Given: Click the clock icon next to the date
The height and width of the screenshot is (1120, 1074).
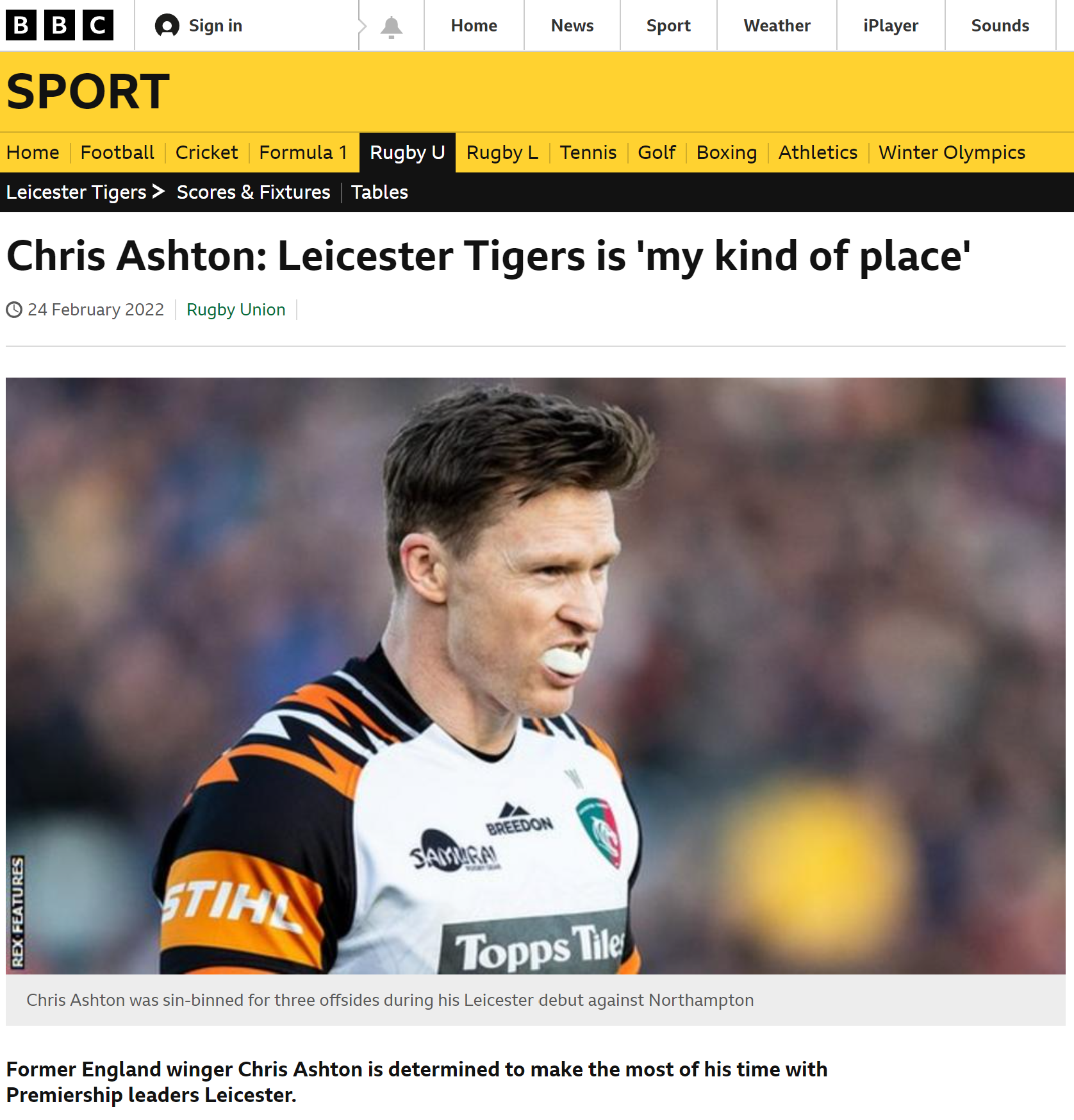Looking at the screenshot, I should pos(14,310).
